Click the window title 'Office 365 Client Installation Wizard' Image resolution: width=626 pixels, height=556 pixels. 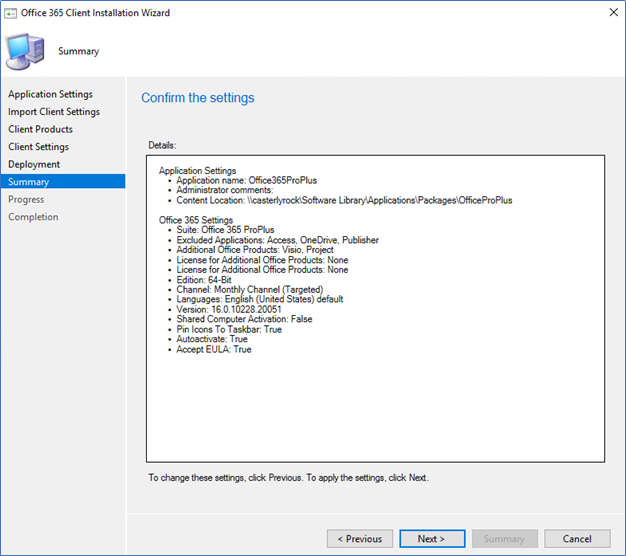[x=95, y=13]
